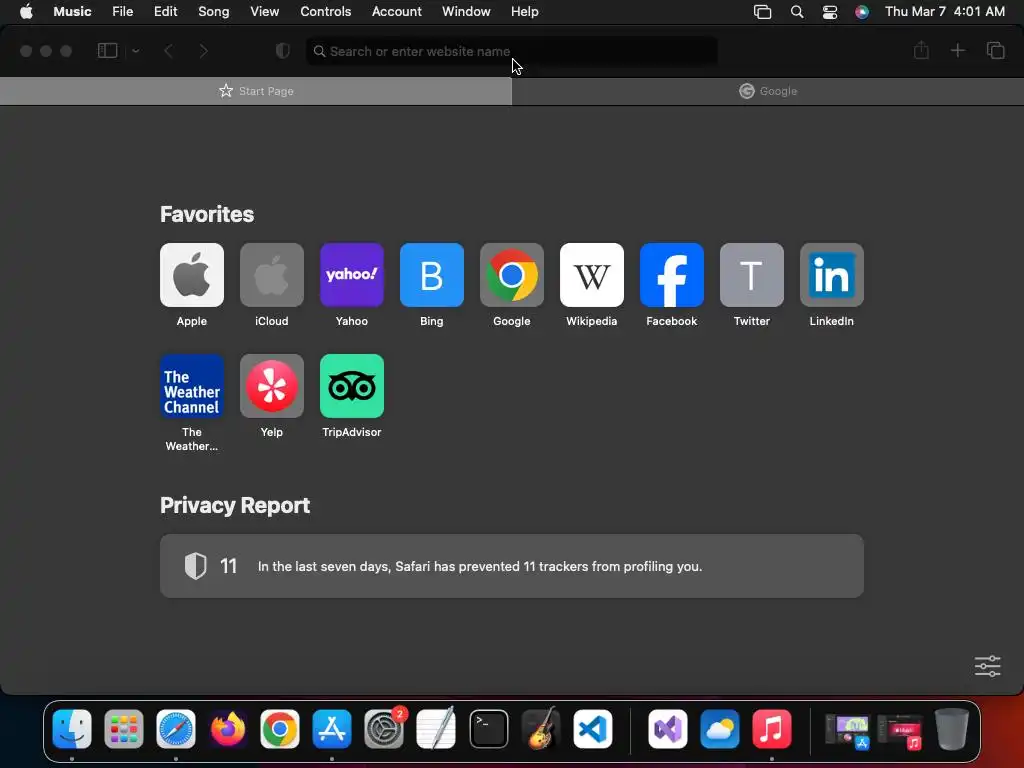Open the Help menu
1024x768 pixels.
click(x=524, y=11)
